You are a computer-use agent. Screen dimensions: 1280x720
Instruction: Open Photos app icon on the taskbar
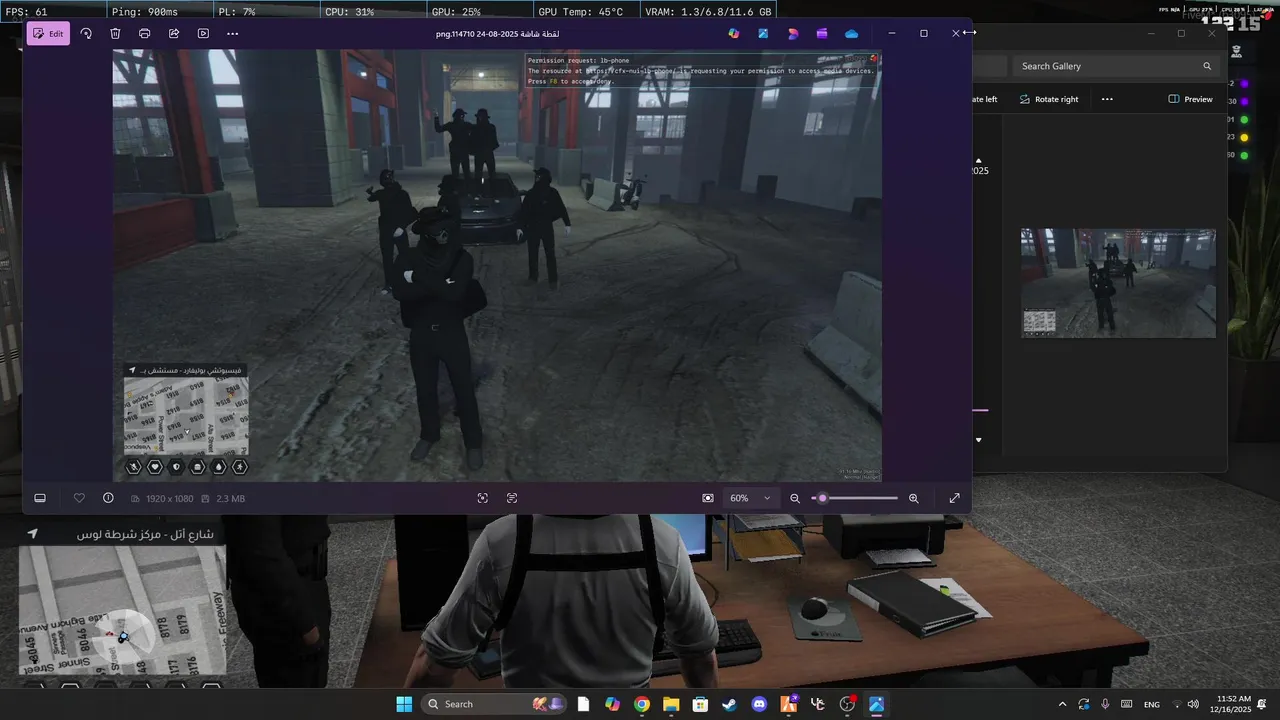click(x=876, y=704)
